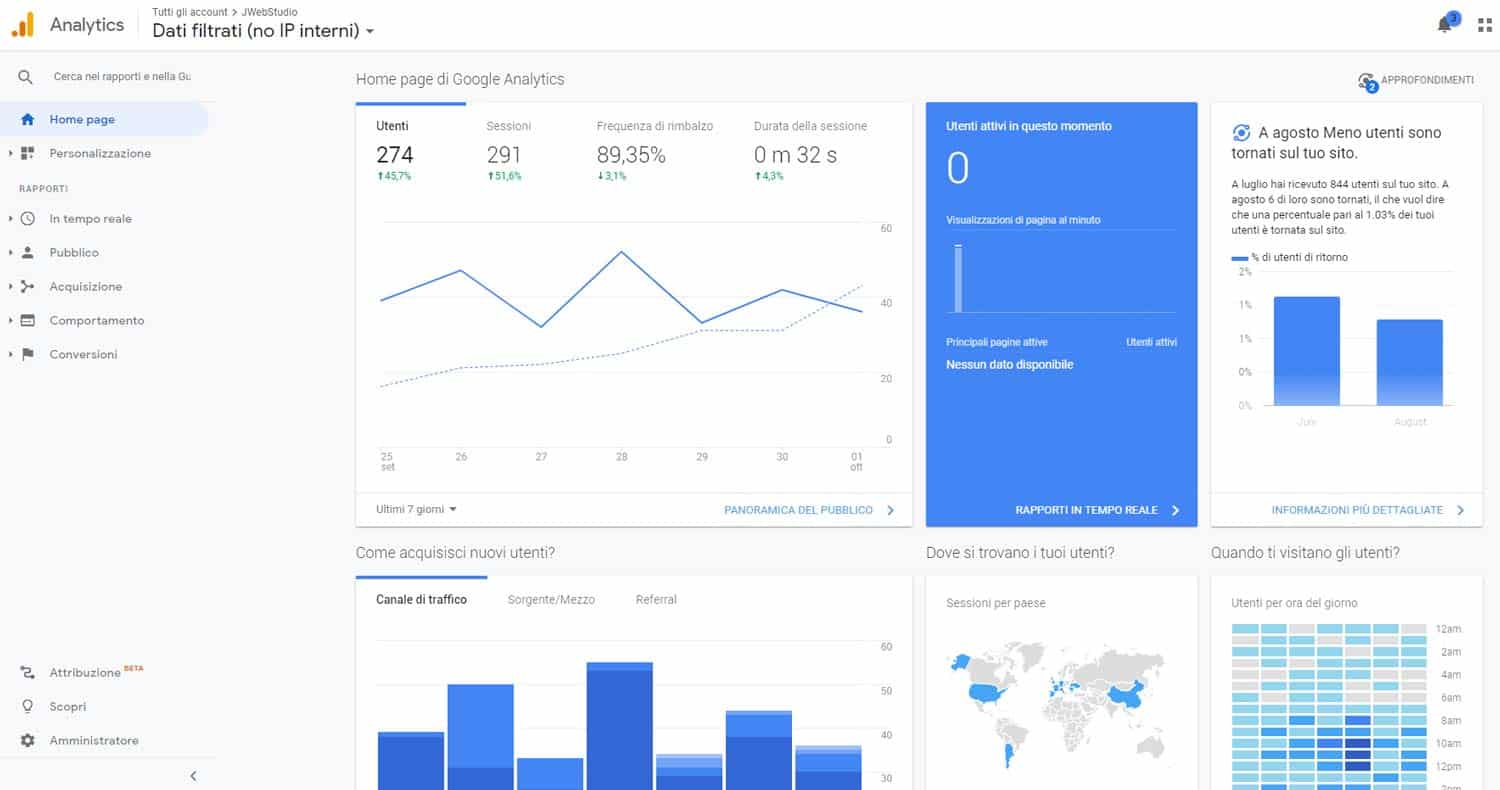
Task: Click the '% di utenti di ritorno' legend
Action: [1290, 257]
